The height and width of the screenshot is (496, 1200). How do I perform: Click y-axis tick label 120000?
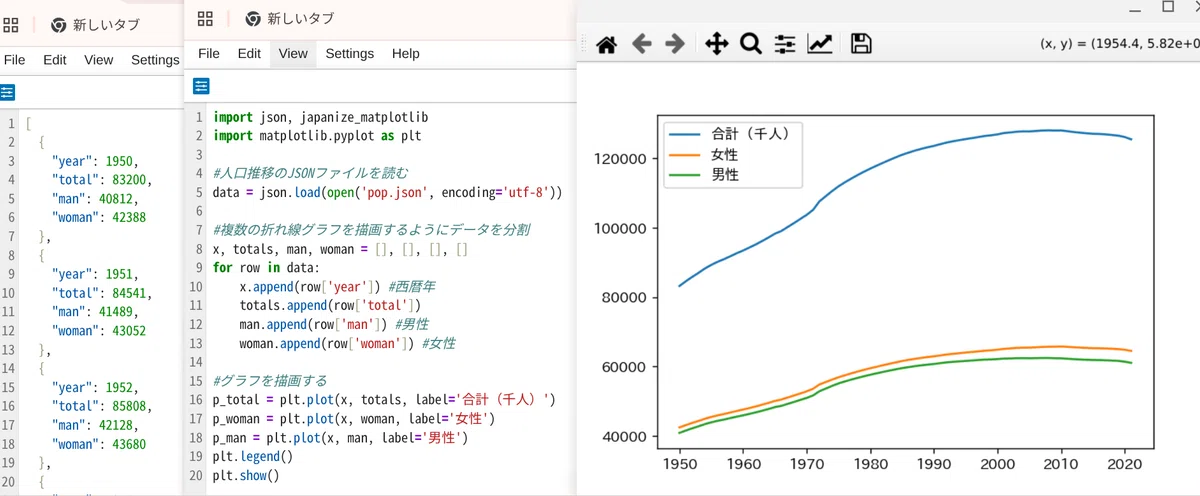click(623, 159)
